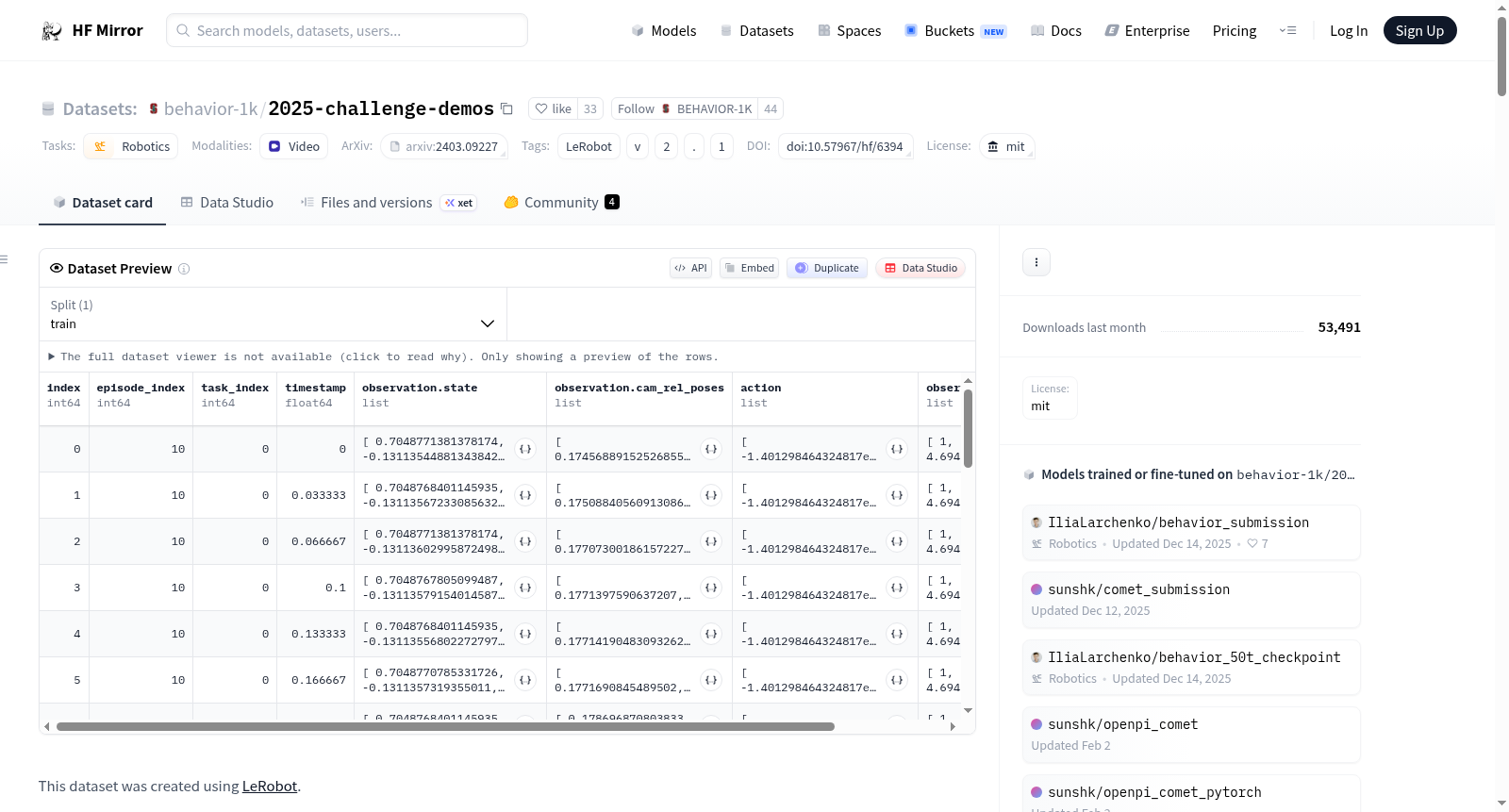The image size is (1509, 812).
Task: Expand observation.cam_rel_poses JSON in row 1
Action: [x=712, y=495]
